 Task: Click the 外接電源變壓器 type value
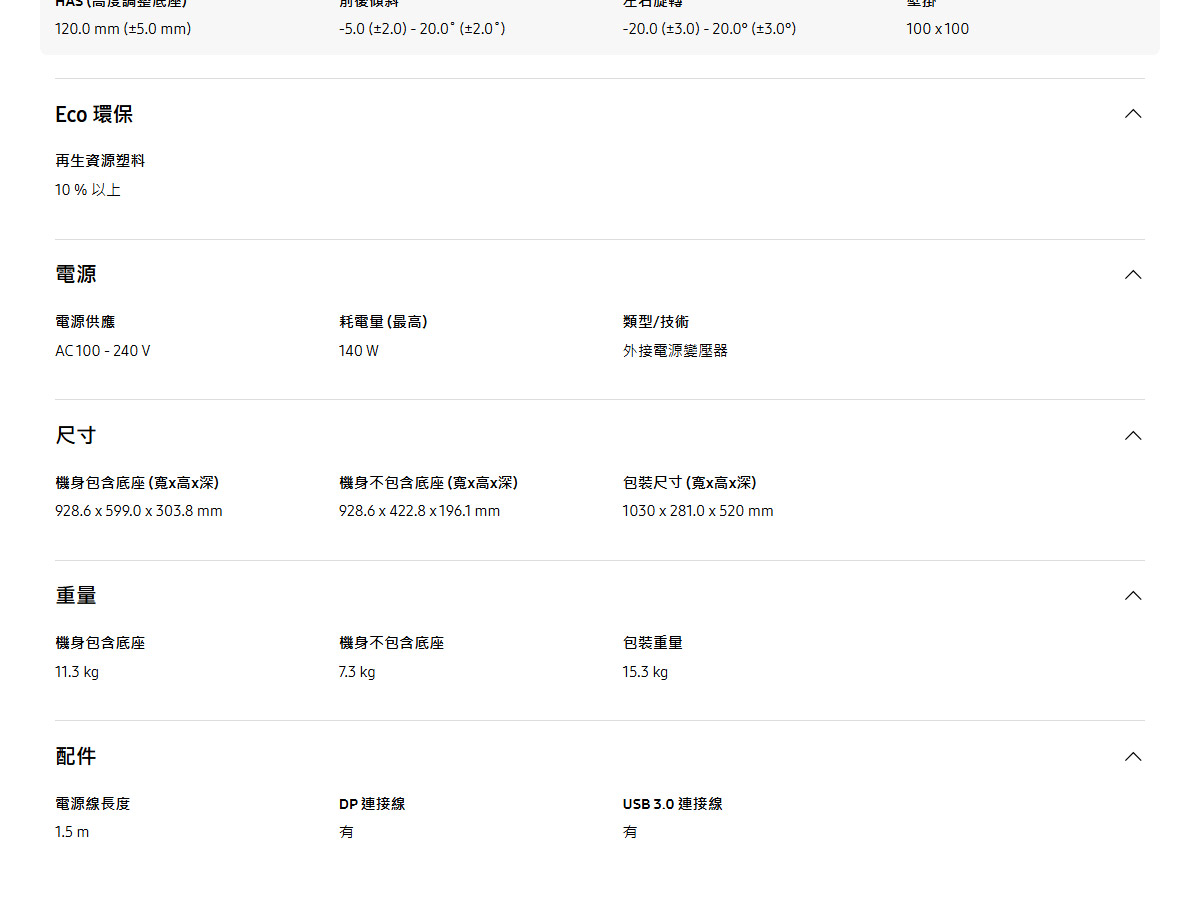[x=675, y=351]
